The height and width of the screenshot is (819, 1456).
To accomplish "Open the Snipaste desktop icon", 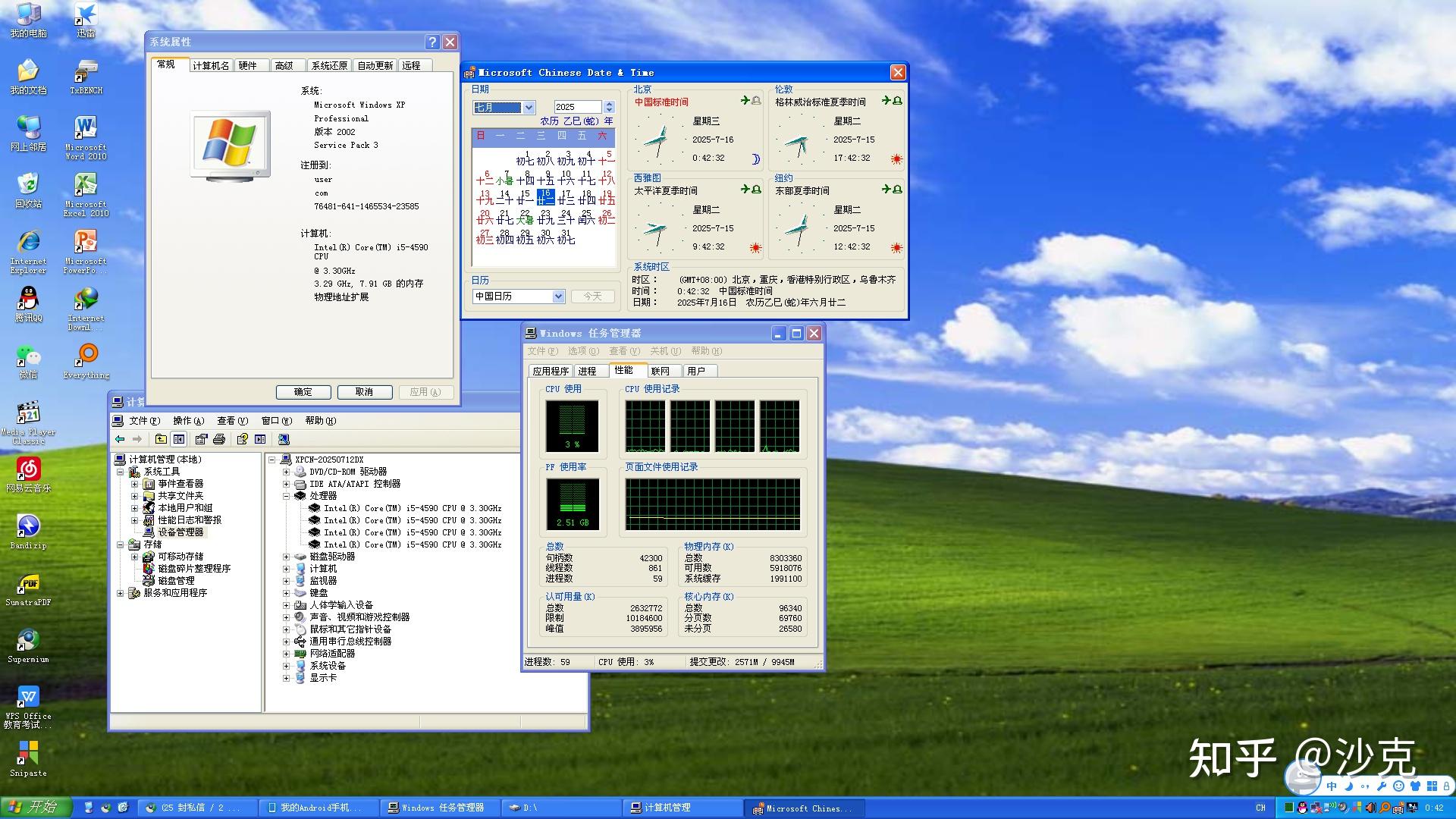I will tap(28, 759).
